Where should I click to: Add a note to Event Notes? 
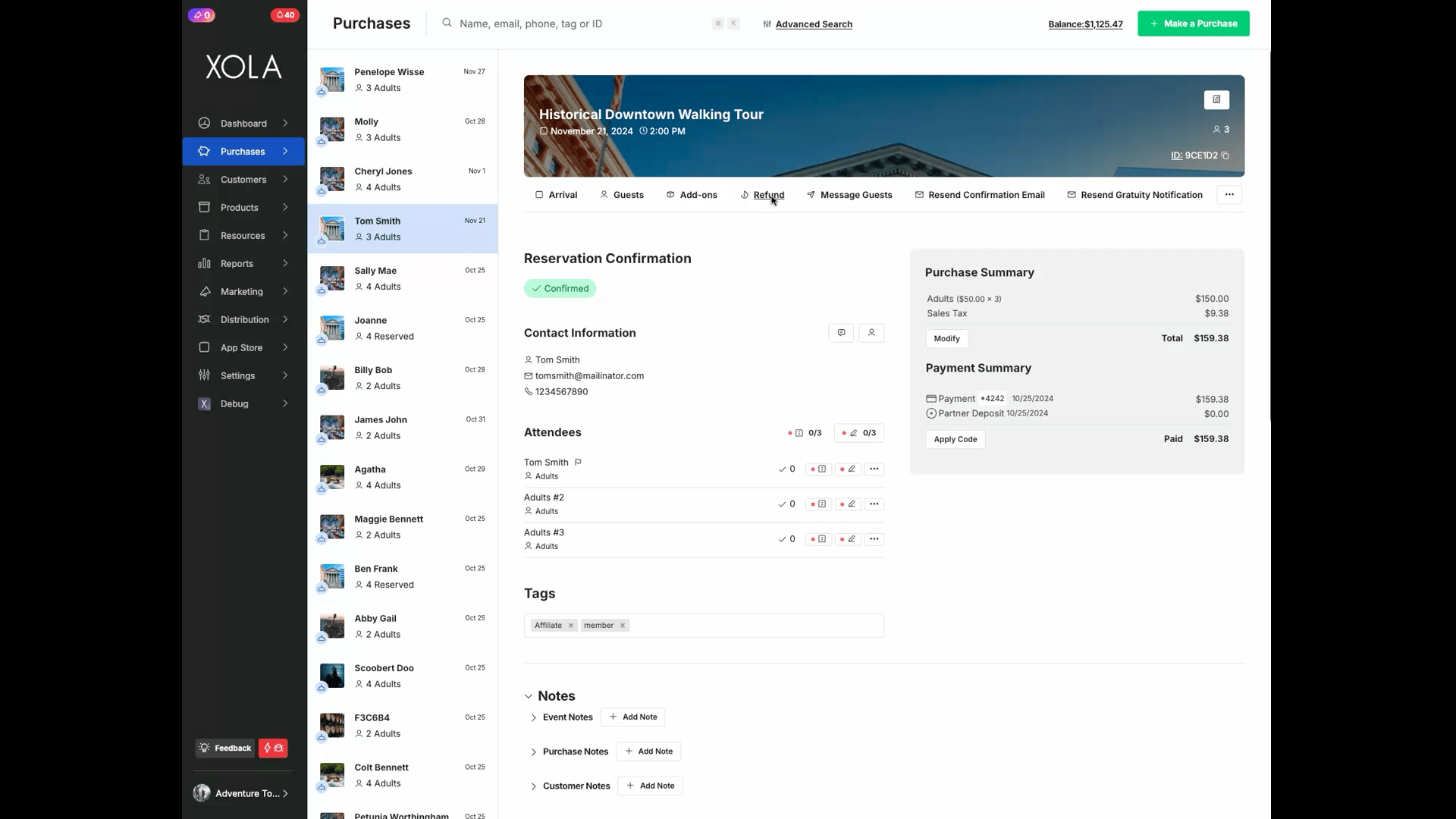pos(633,717)
